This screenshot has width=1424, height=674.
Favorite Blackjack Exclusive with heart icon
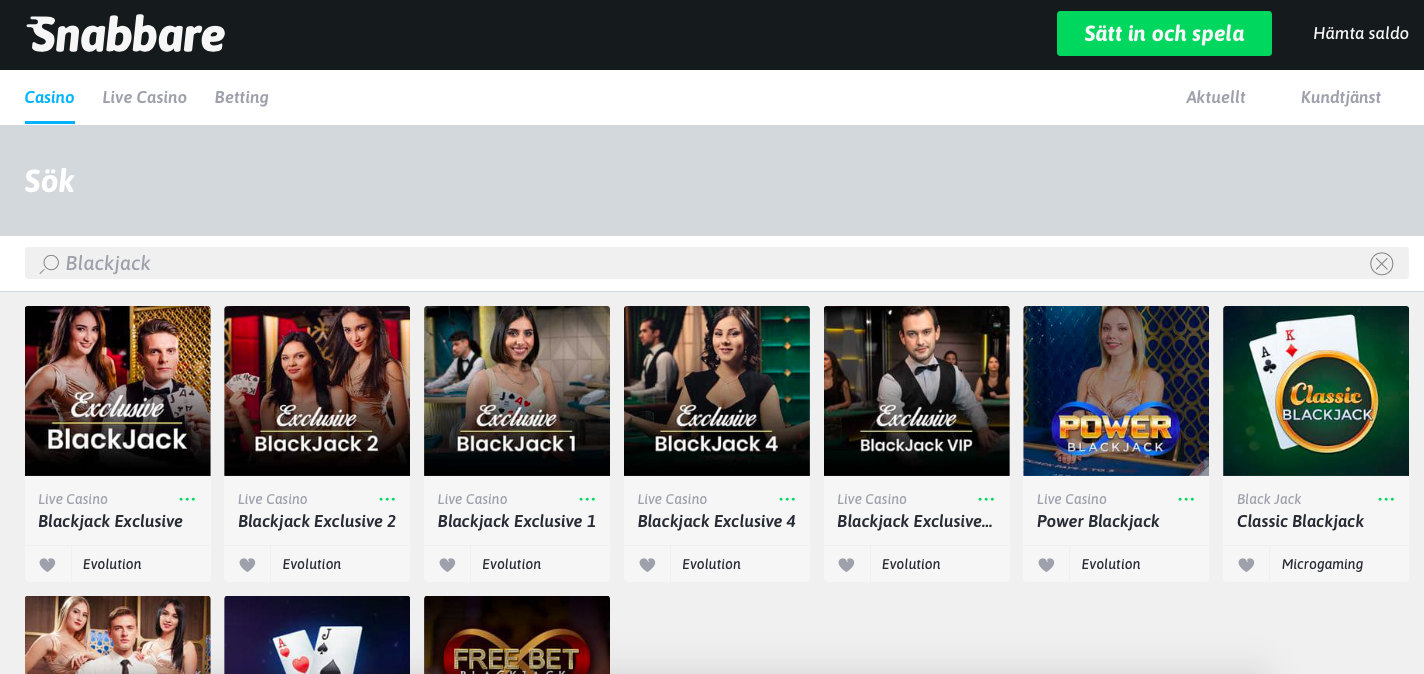point(47,565)
